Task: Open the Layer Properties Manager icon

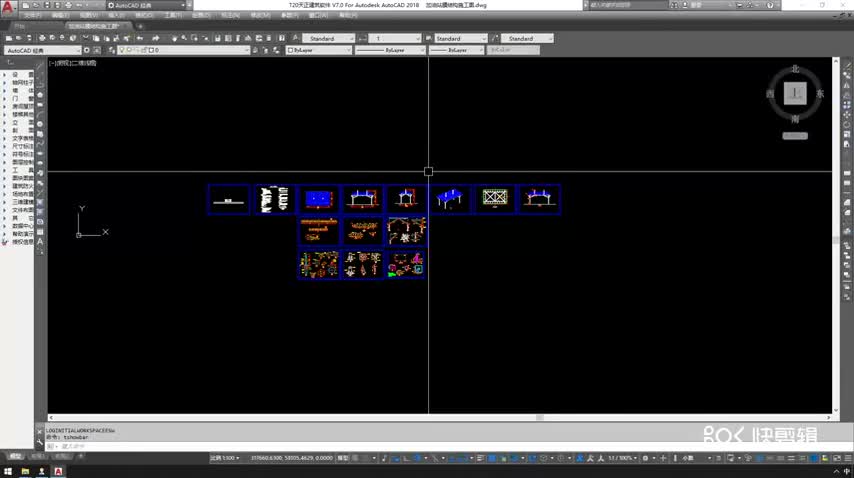Action: pyautogui.click(x=112, y=50)
